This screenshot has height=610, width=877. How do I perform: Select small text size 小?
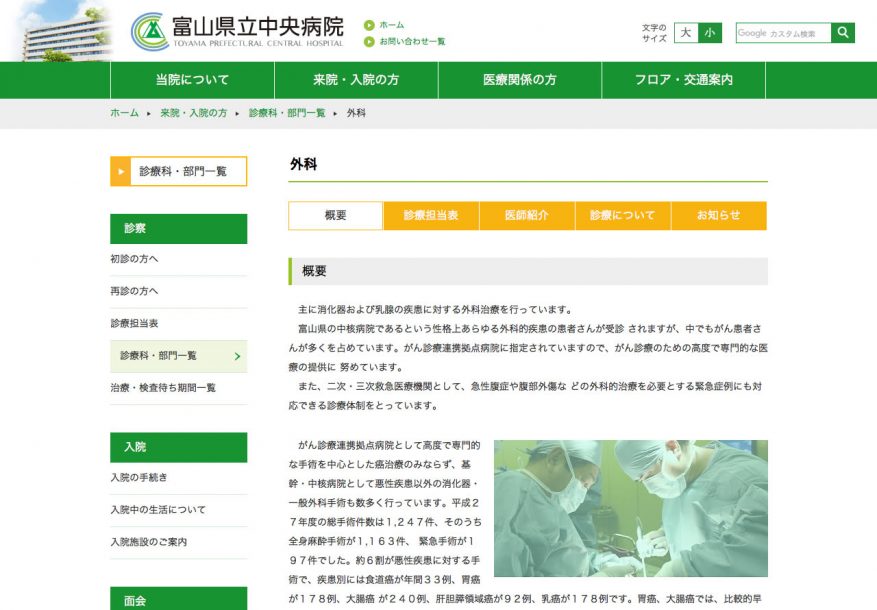tap(710, 33)
